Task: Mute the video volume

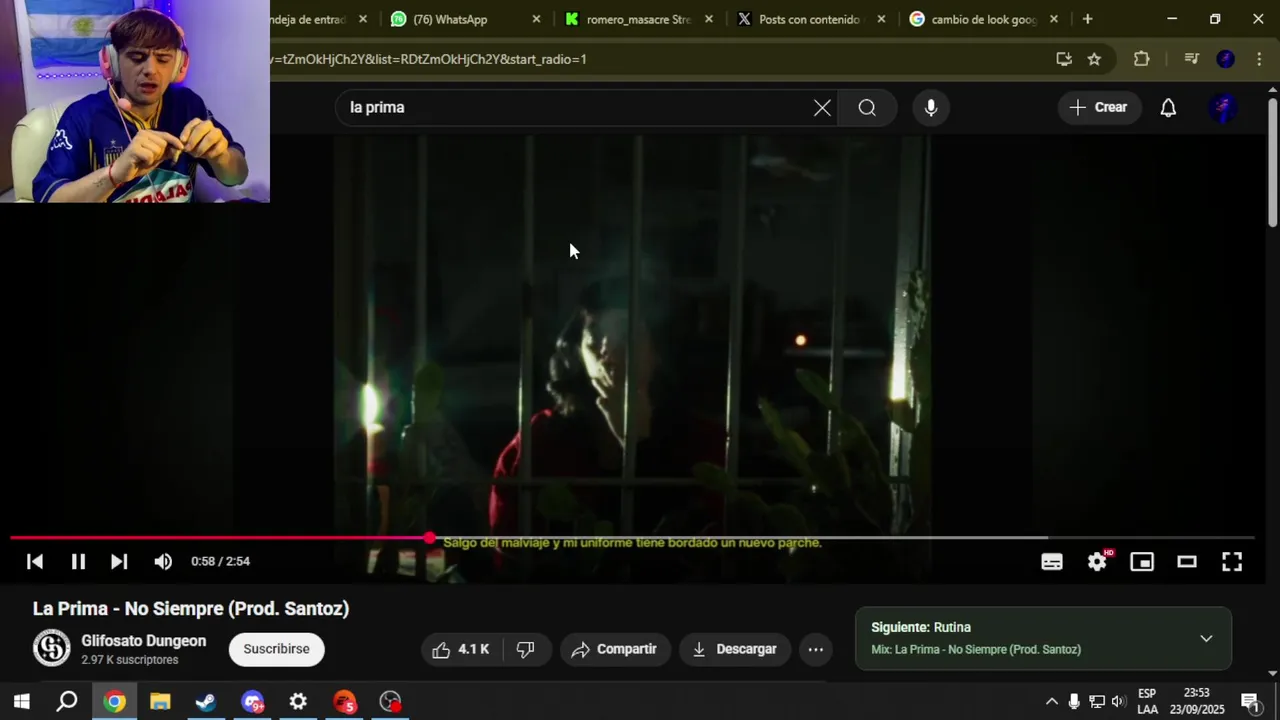Action: pyautogui.click(x=163, y=562)
